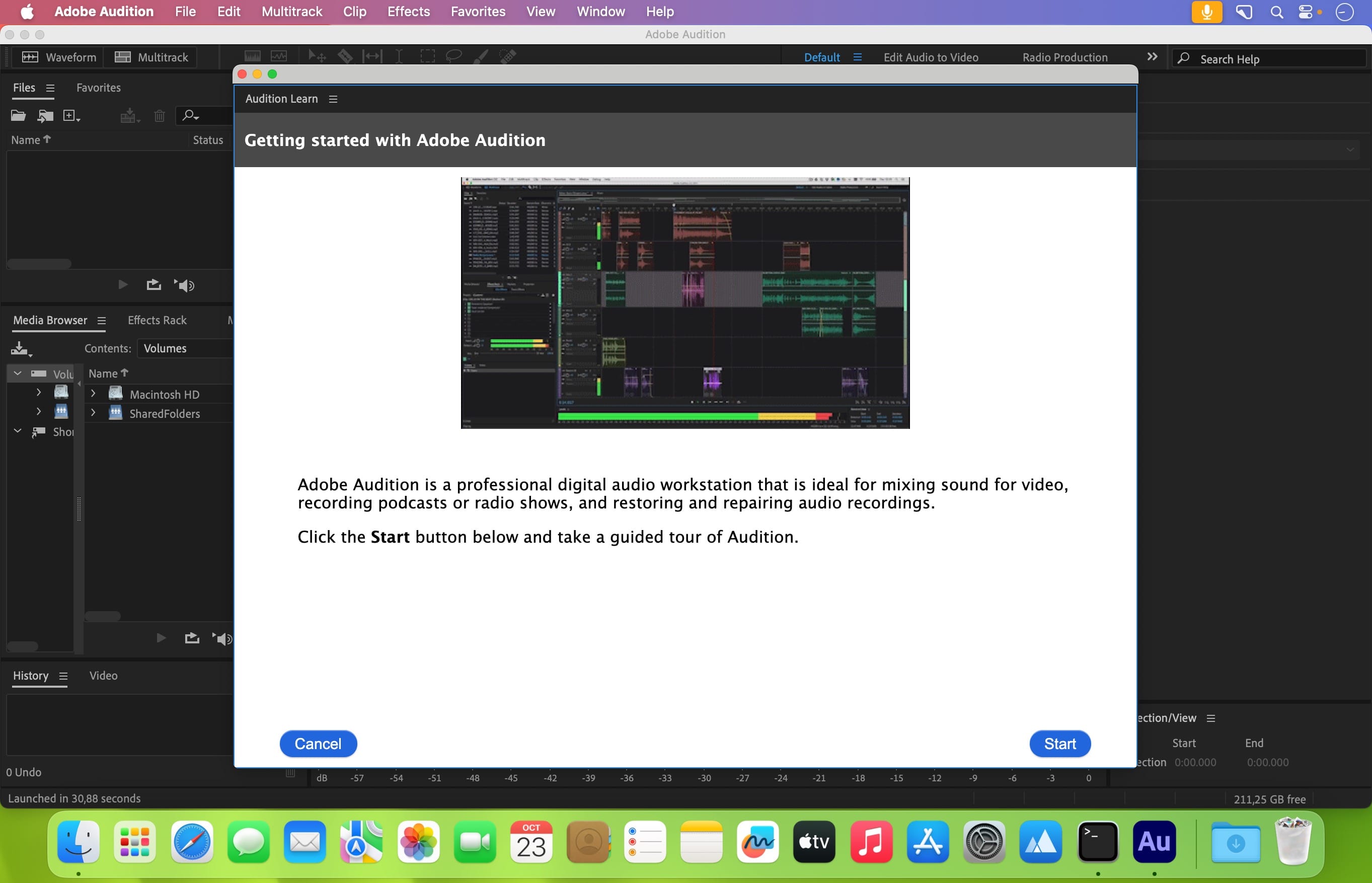Open the Files panel menu icon
The image size is (1372, 883).
(50, 88)
